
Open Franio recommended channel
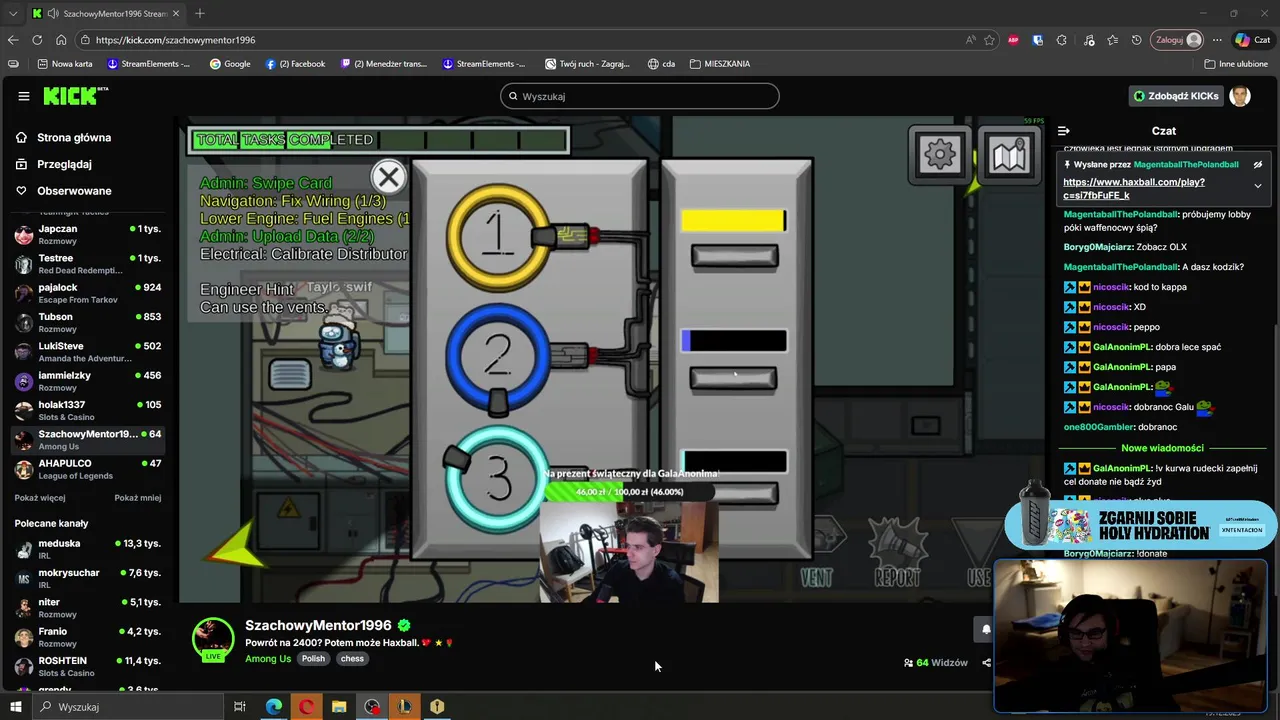(x=88, y=637)
